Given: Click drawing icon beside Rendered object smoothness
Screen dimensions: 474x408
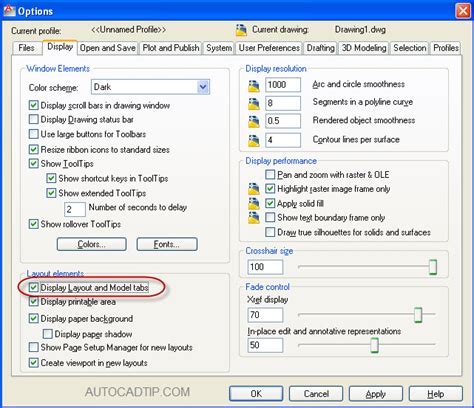Looking at the screenshot, I should (254, 121).
